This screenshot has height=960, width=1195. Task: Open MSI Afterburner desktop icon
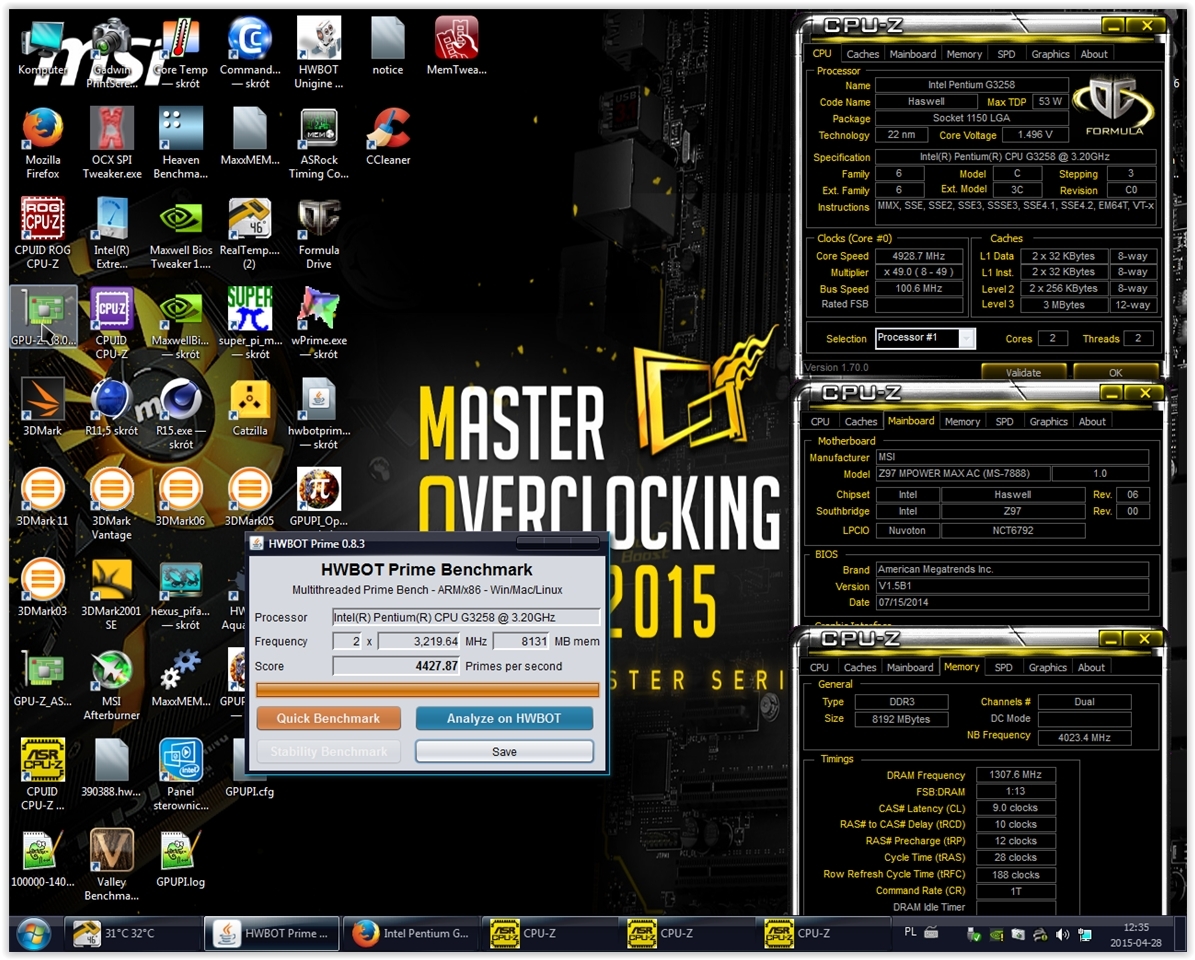111,684
